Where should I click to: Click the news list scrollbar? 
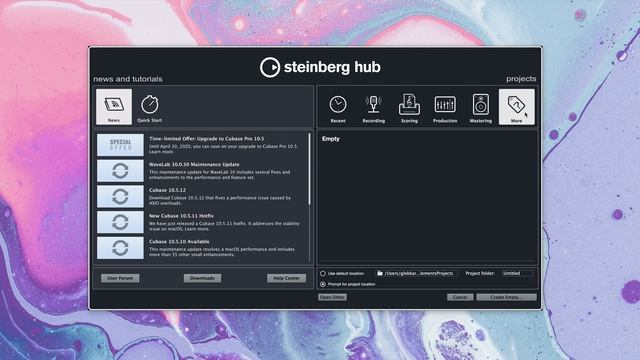pos(309,169)
